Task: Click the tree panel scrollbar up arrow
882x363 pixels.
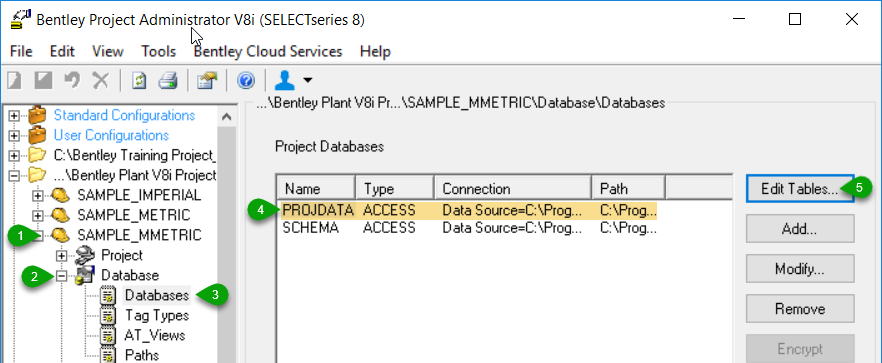Action: click(227, 117)
